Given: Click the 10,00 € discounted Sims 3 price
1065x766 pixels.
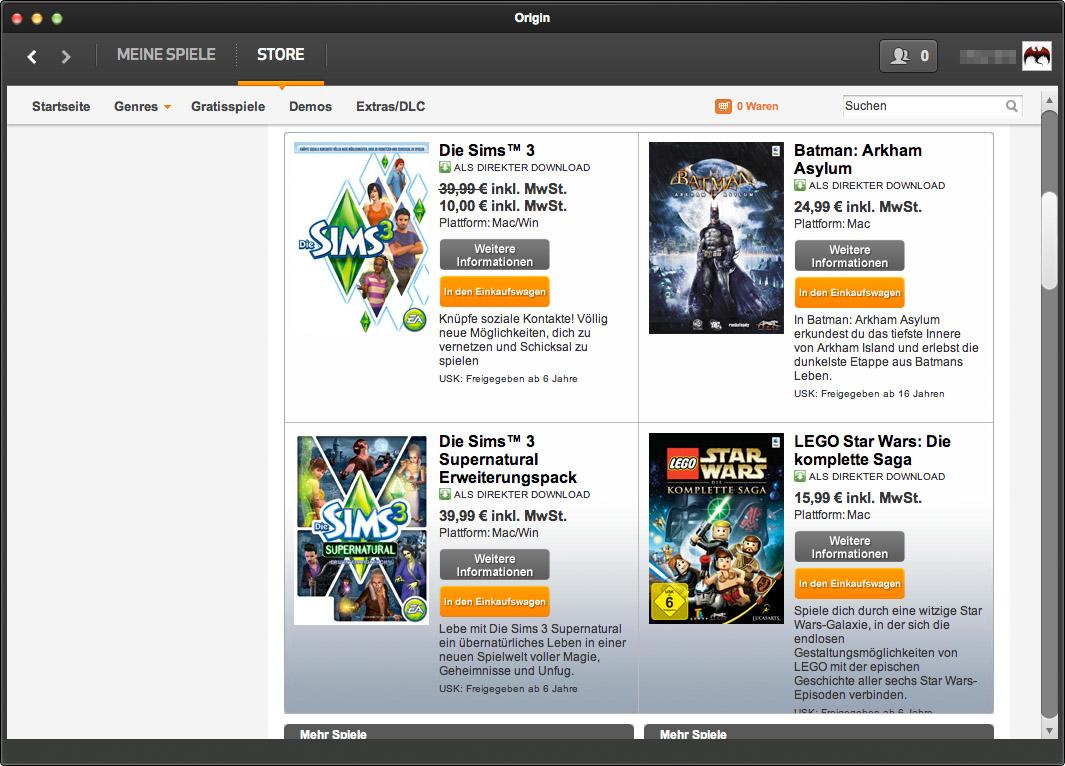Looking at the screenshot, I should coord(503,206).
